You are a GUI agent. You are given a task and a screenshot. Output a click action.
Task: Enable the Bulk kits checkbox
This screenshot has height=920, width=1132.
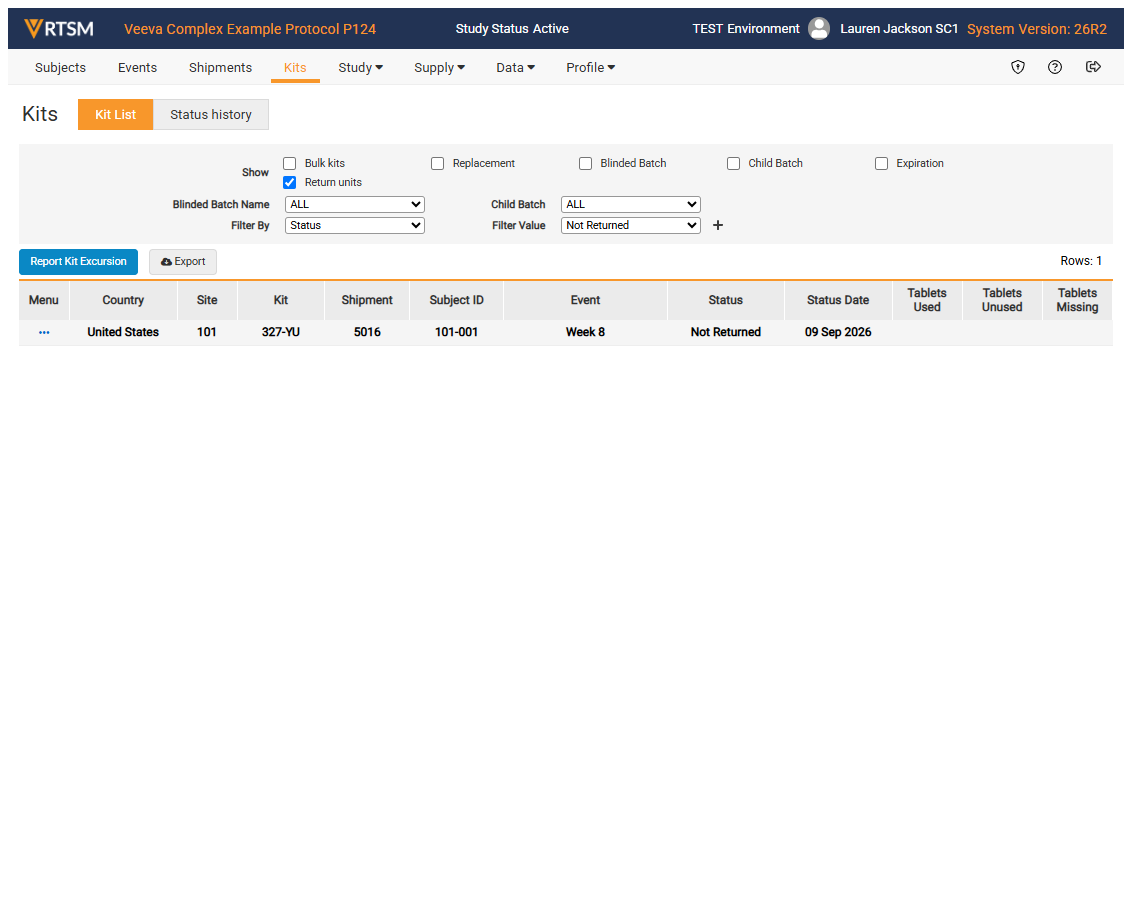pos(289,163)
